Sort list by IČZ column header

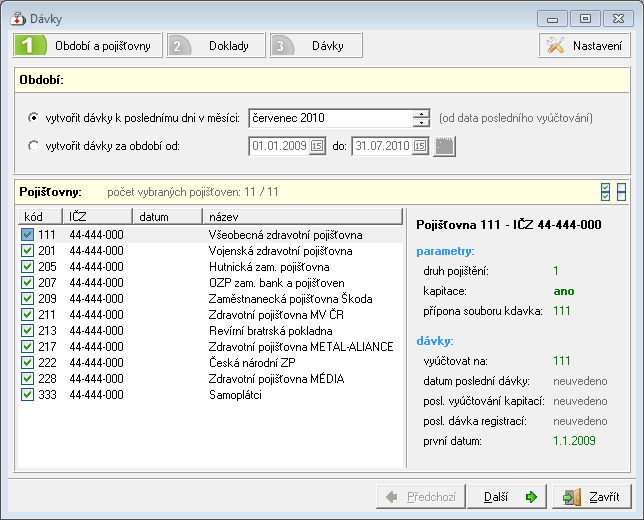[97, 216]
